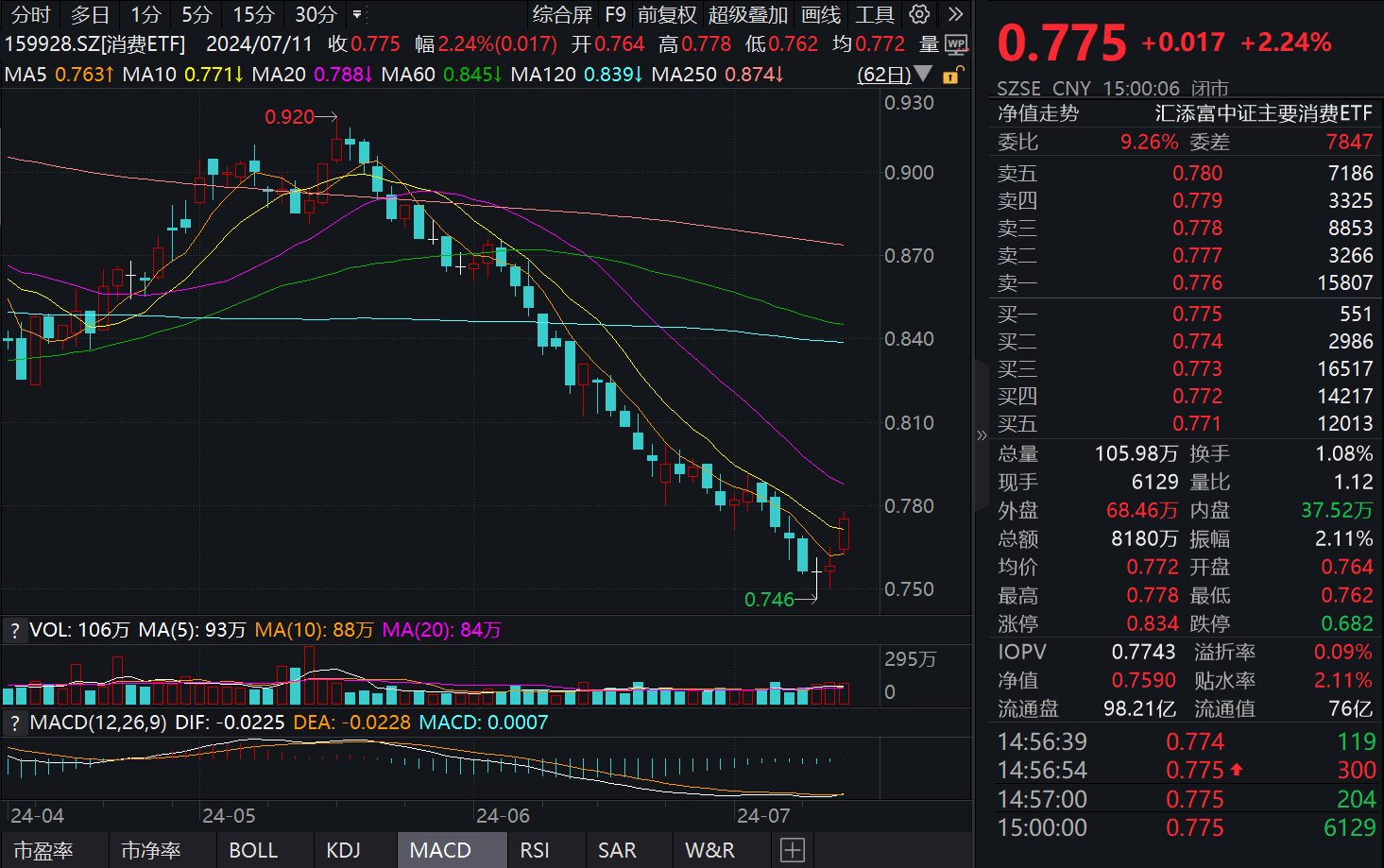Click the 卖五 price 0.780
1384x868 pixels.
(1197, 173)
